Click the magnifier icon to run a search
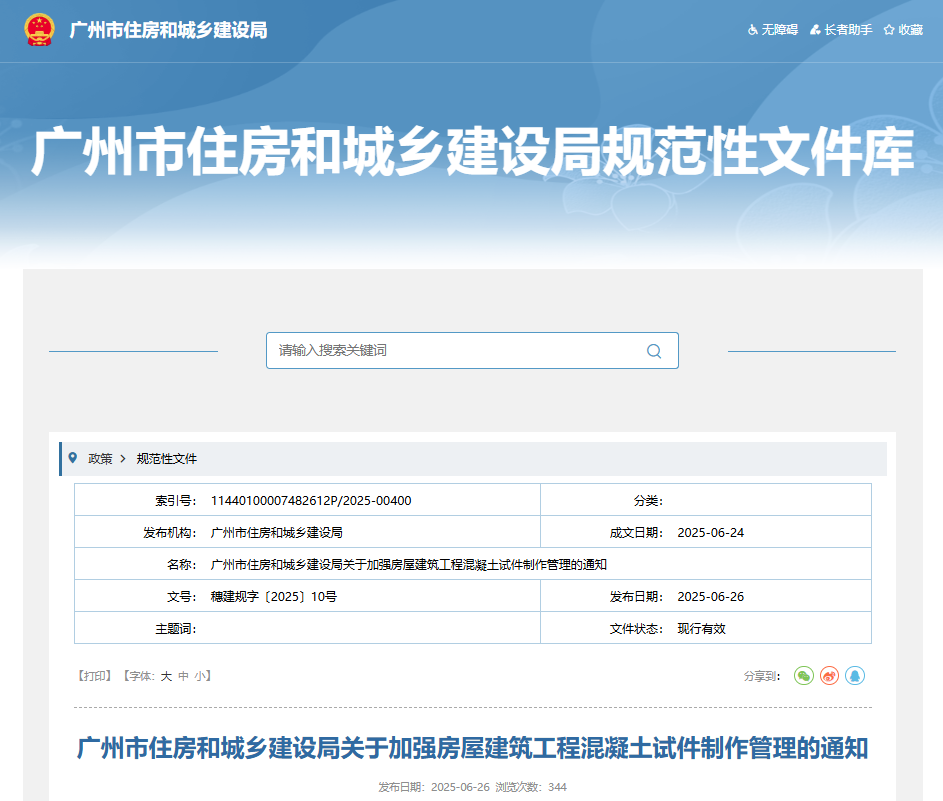This screenshot has height=801, width=943. [x=653, y=351]
